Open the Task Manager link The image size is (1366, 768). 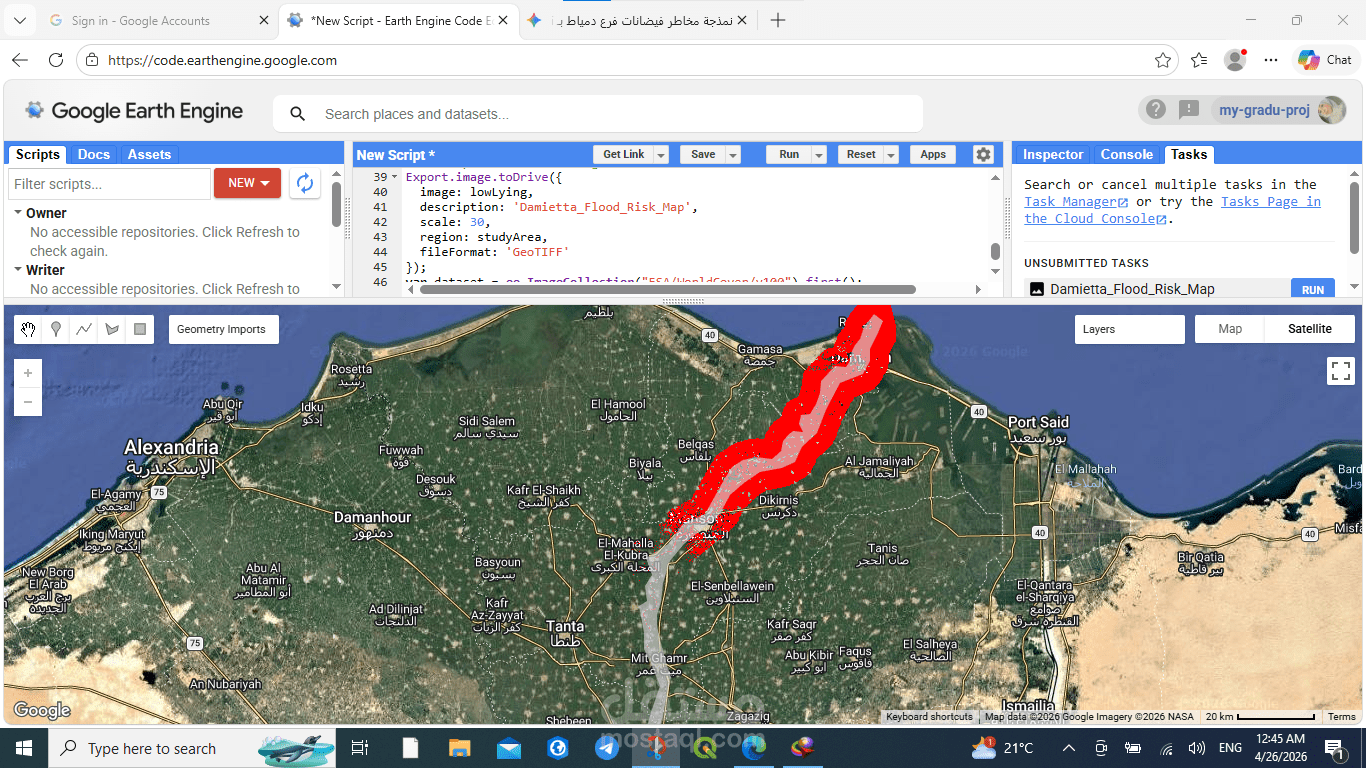[x=1077, y=201]
